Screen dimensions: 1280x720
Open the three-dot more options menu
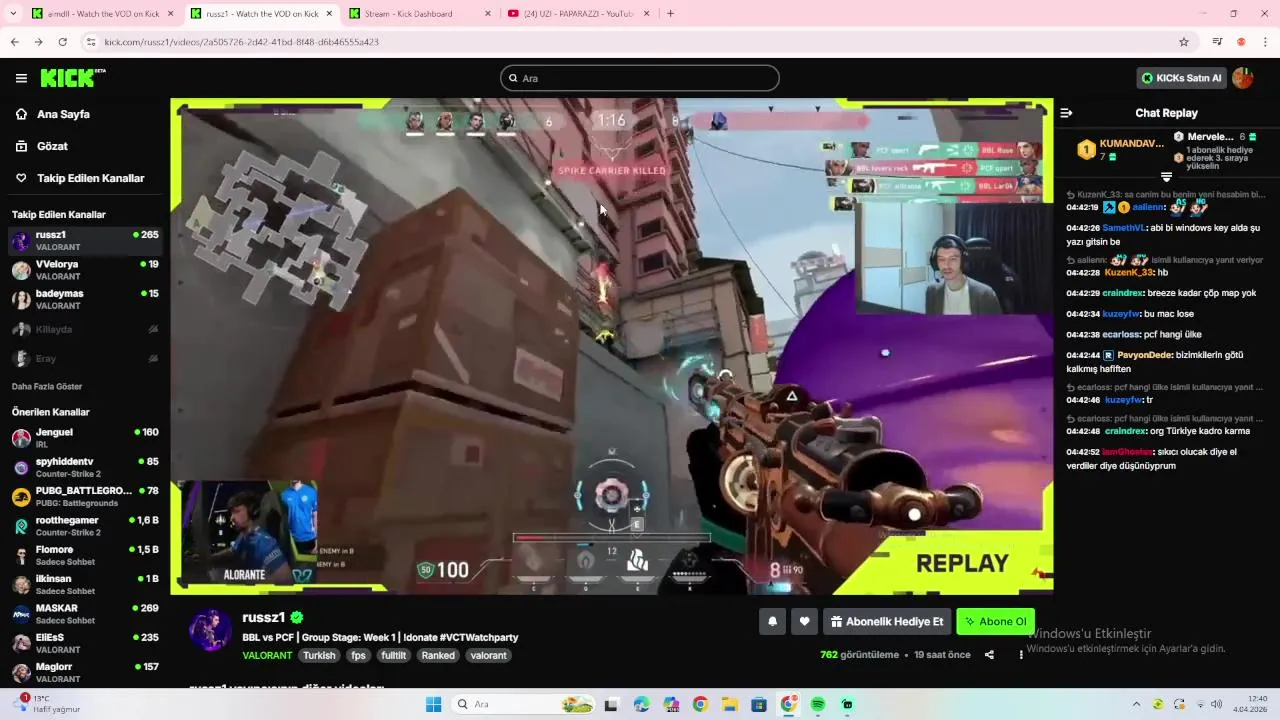[1021, 655]
